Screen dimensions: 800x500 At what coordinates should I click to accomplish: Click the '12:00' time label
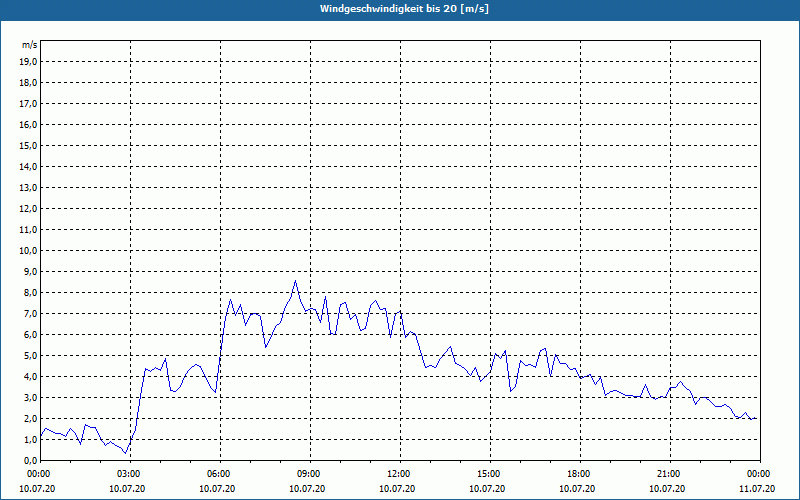pos(400,474)
